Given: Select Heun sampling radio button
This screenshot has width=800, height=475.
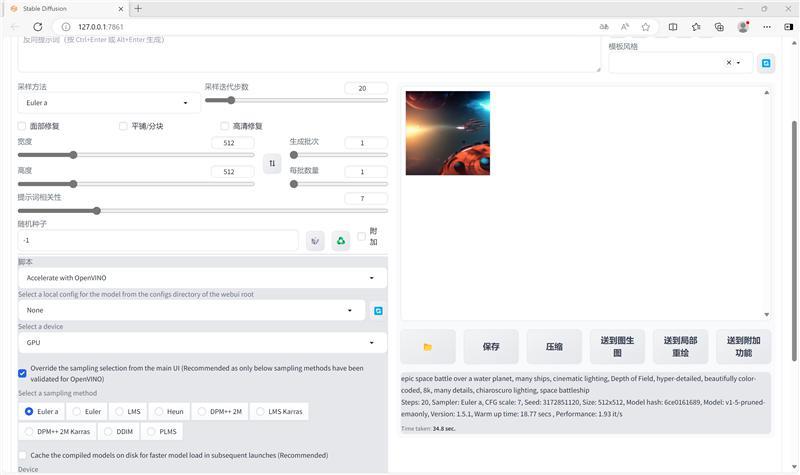Looking at the screenshot, I should 159,411.
